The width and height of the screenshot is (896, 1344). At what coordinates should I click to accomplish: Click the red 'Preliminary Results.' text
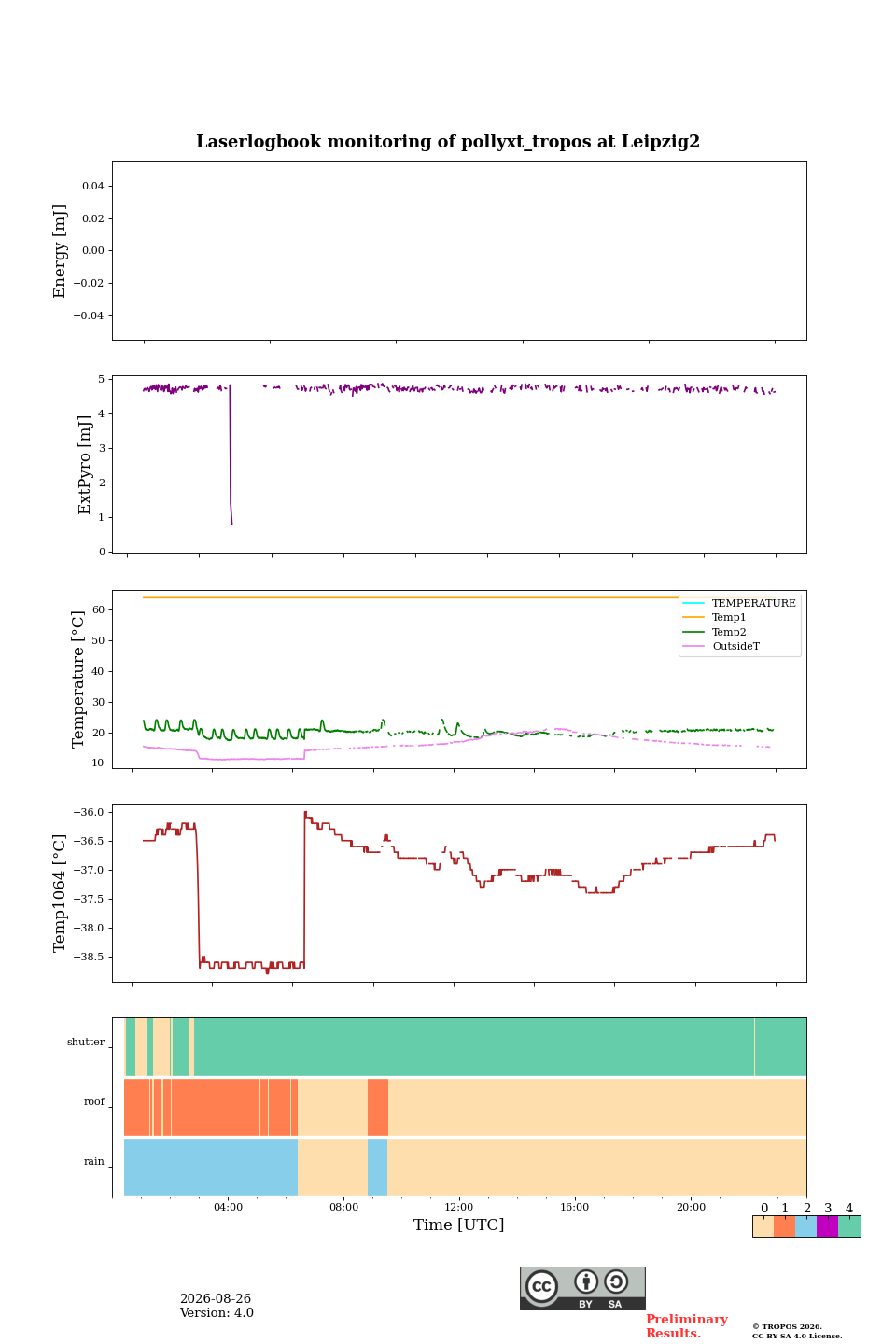[x=687, y=1326]
